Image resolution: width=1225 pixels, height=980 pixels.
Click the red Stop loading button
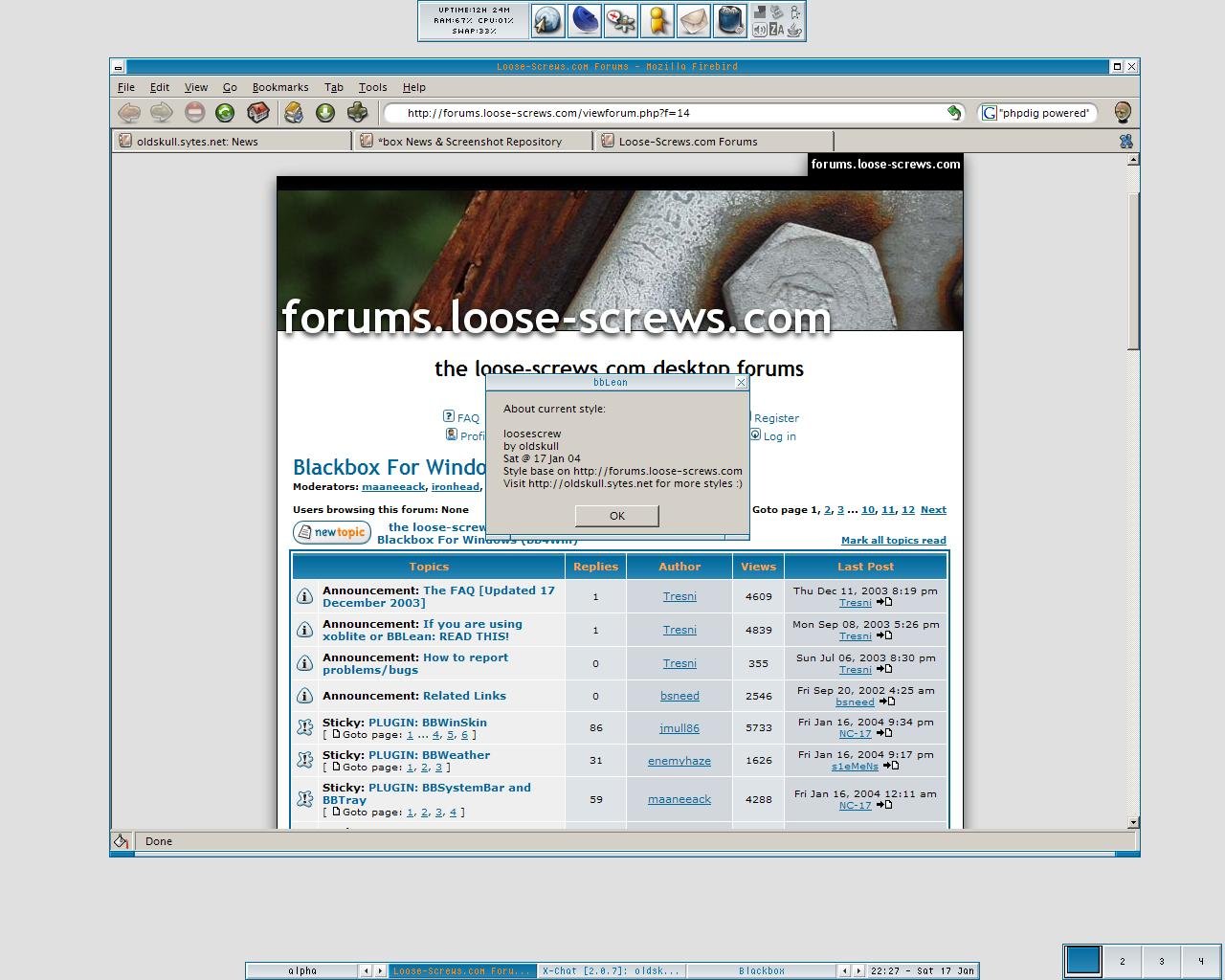[x=194, y=113]
